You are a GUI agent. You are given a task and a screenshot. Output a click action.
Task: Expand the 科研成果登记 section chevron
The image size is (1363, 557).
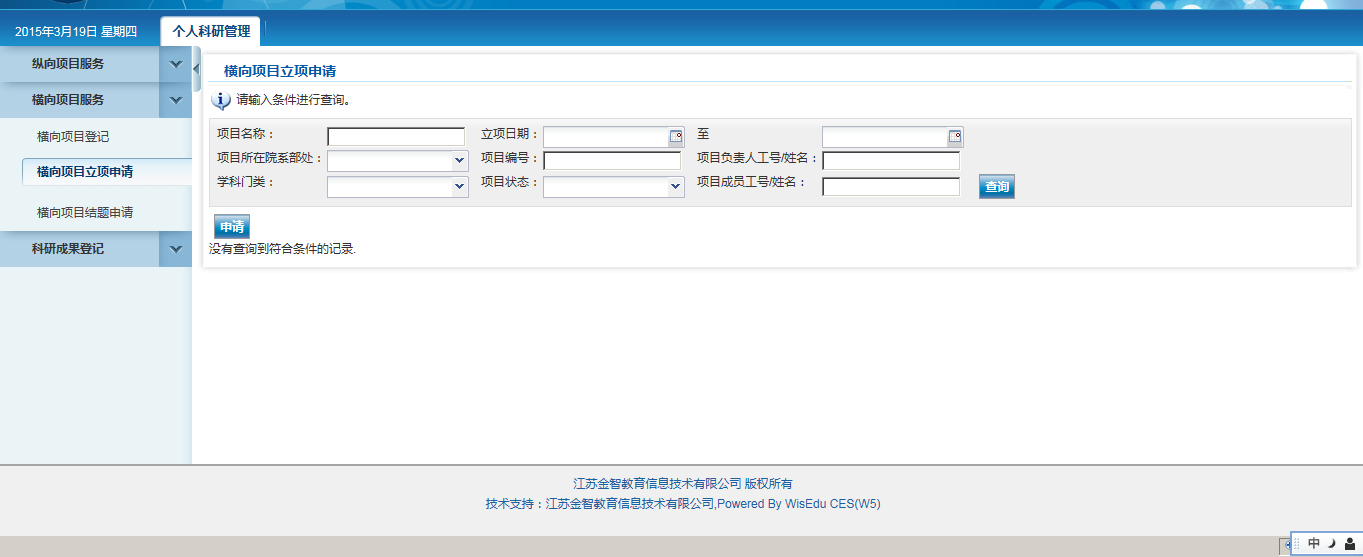(176, 249)
